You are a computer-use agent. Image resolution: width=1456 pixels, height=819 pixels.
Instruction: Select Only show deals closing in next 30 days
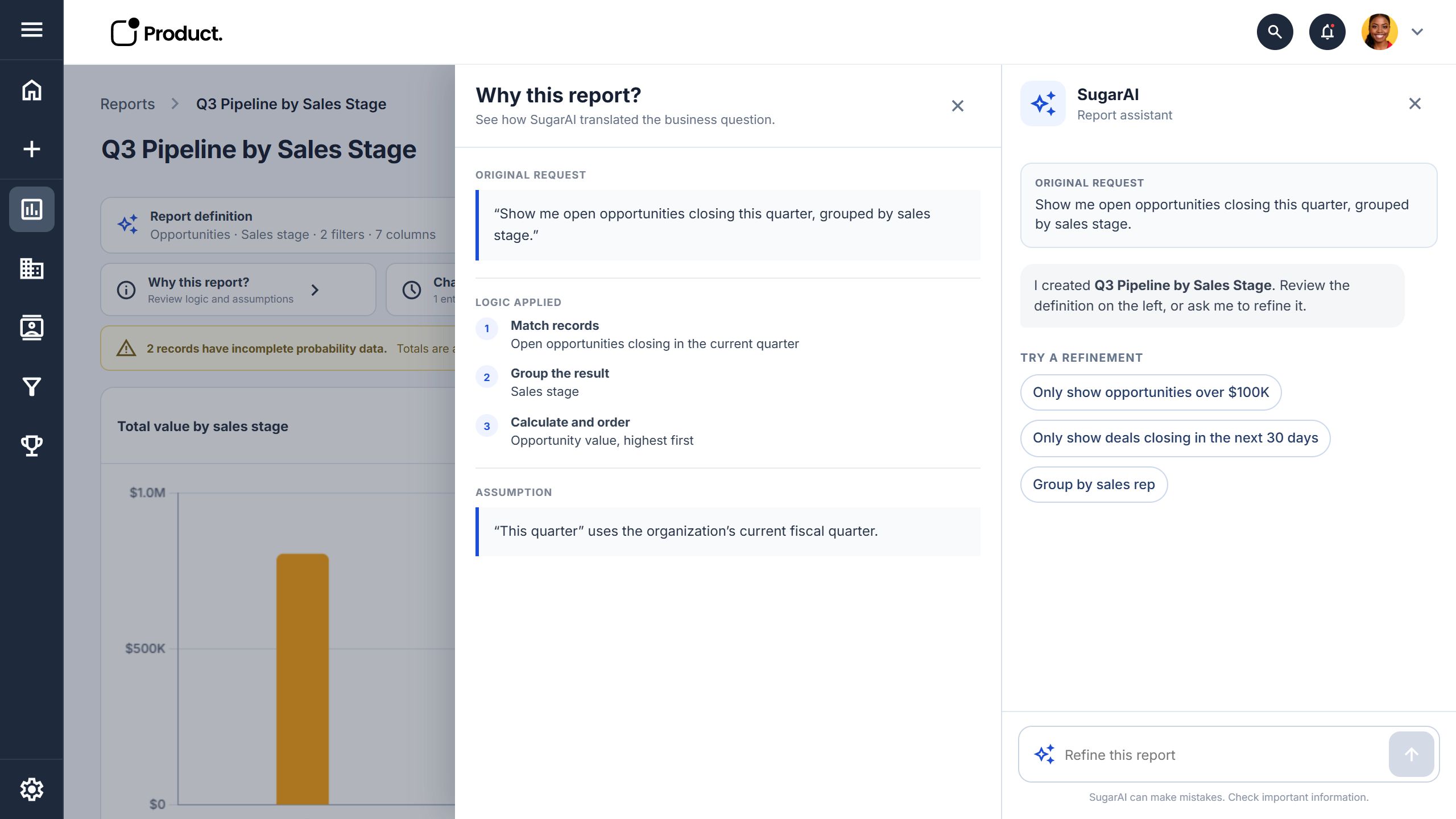click(x=1175, y=438)
